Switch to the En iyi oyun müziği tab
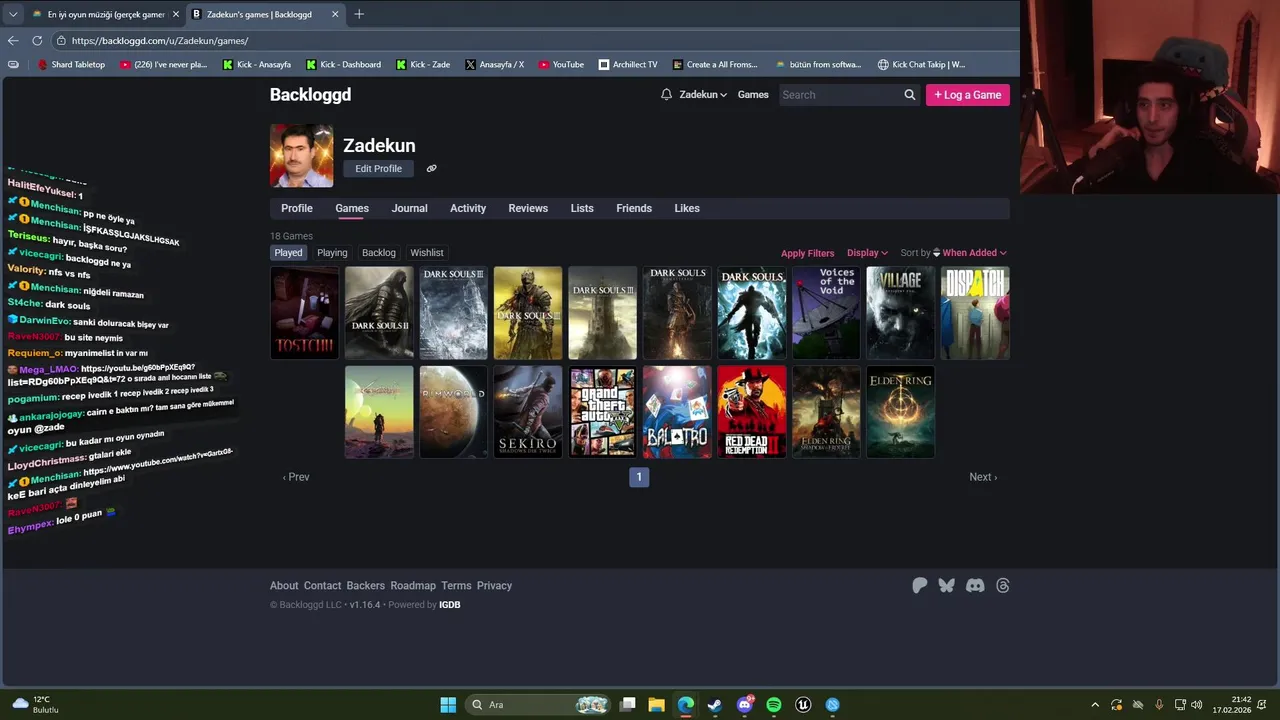1280x720 pixels. tap(105, 14)
